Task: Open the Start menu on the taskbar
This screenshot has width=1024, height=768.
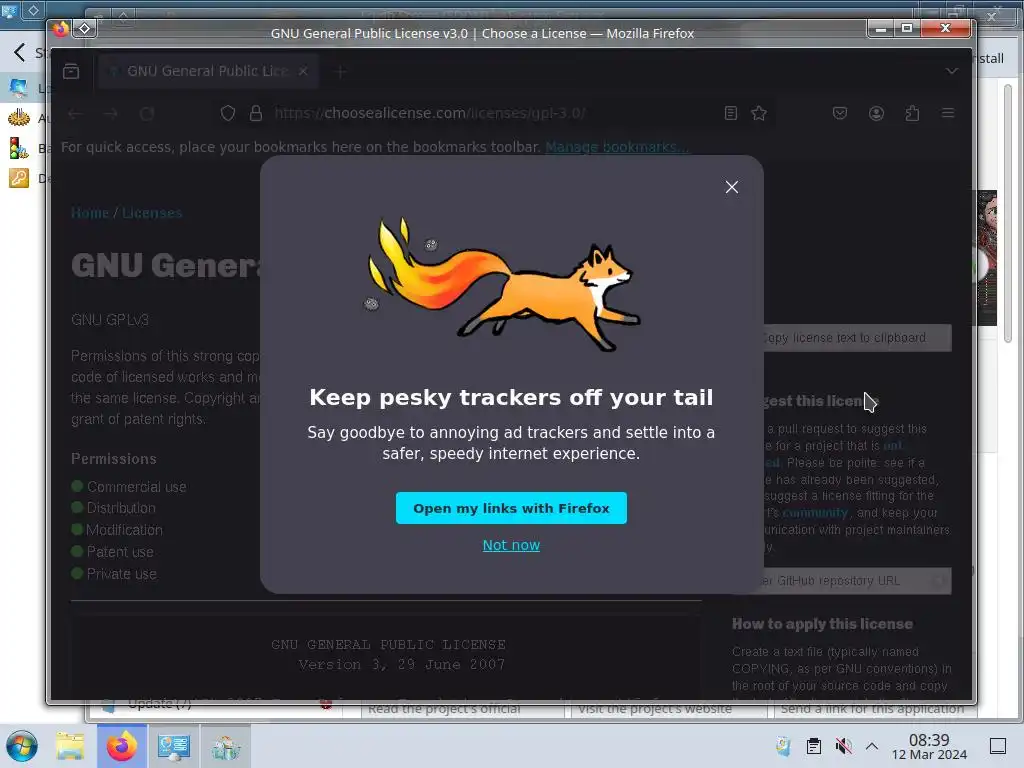Action: [x=22, y=746]
